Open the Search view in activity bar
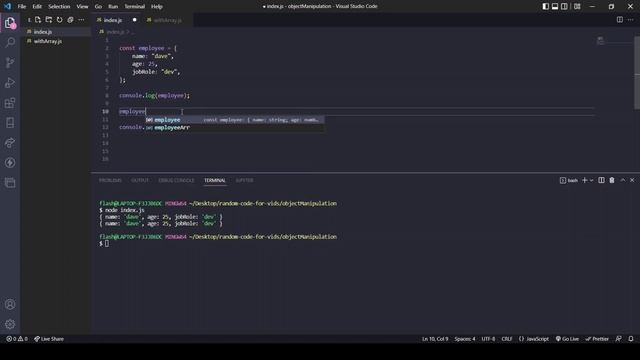The height and width of the screenshot is (360, 640). [x=10, y=42]
